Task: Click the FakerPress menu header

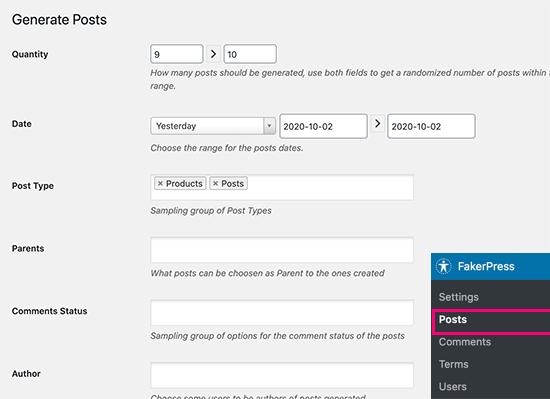Action: [x=491, y=266]
